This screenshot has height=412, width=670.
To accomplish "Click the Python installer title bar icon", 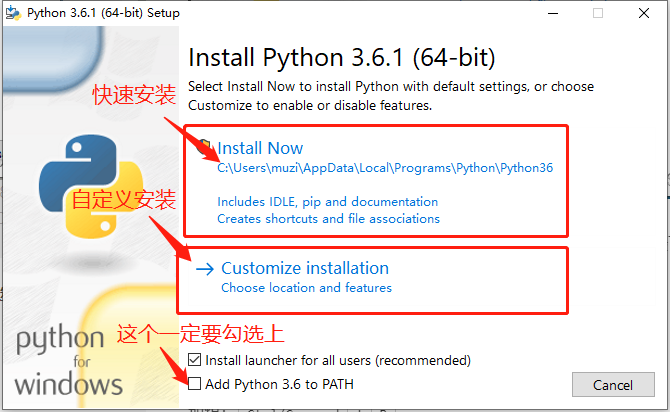I will coord(13,13).
